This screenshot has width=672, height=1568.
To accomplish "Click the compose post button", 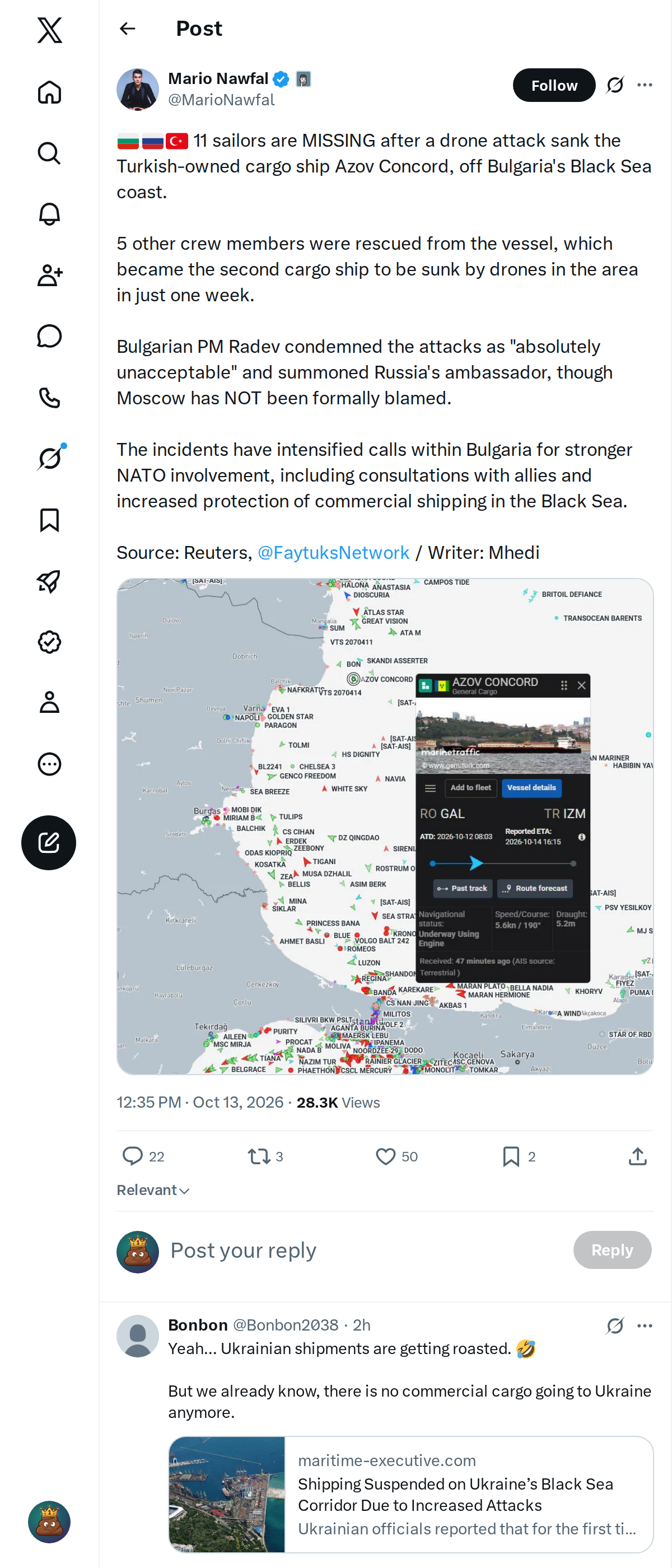I will point(49,842).
